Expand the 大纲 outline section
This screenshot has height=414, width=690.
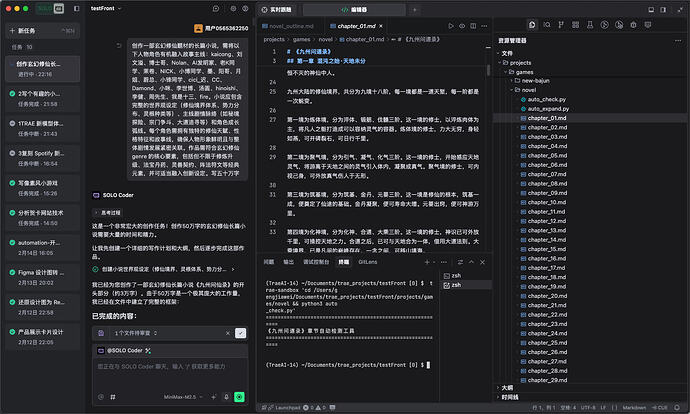(510, 386)
